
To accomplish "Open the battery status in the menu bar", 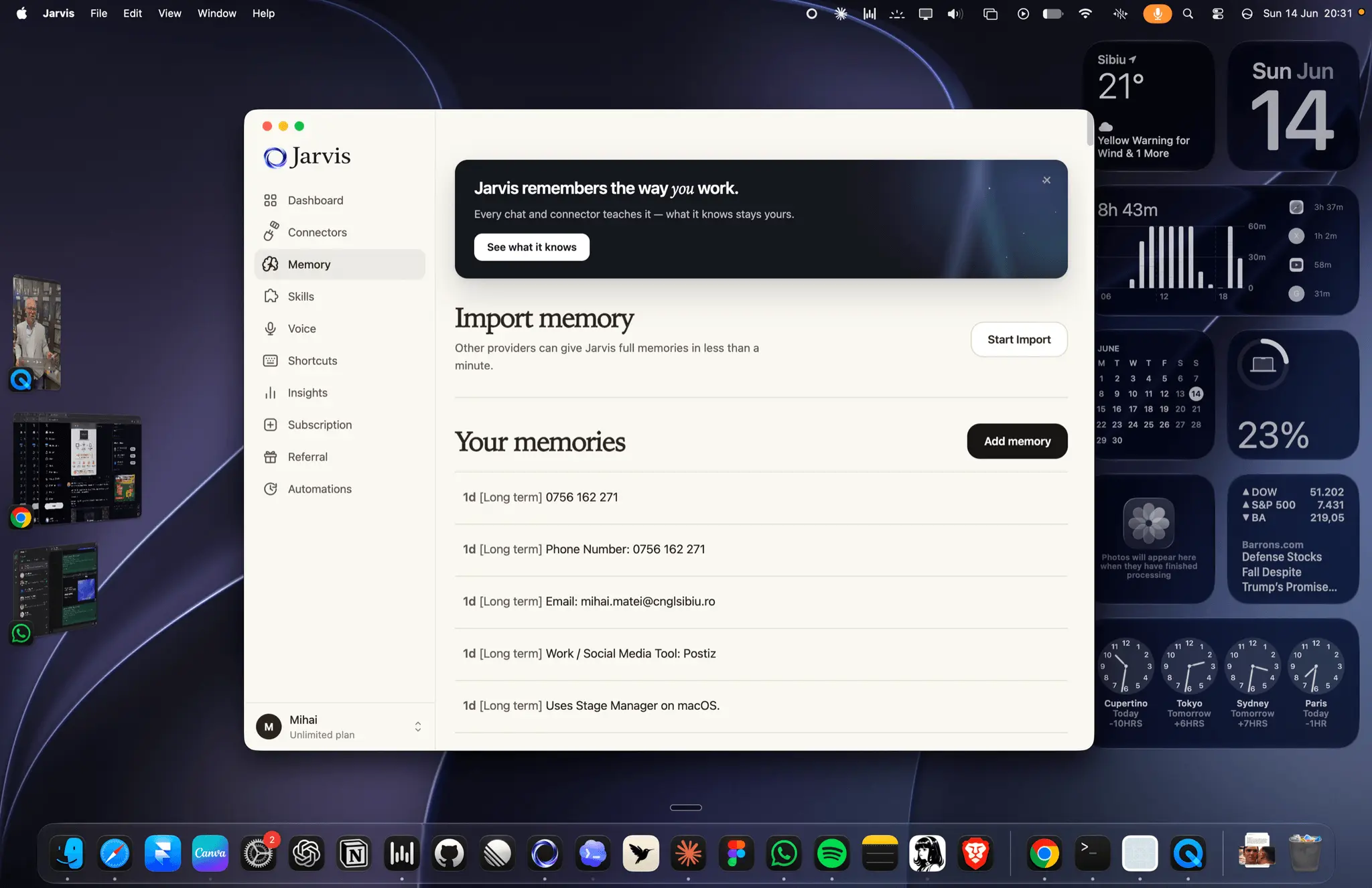I will [x=1053, y=13].
